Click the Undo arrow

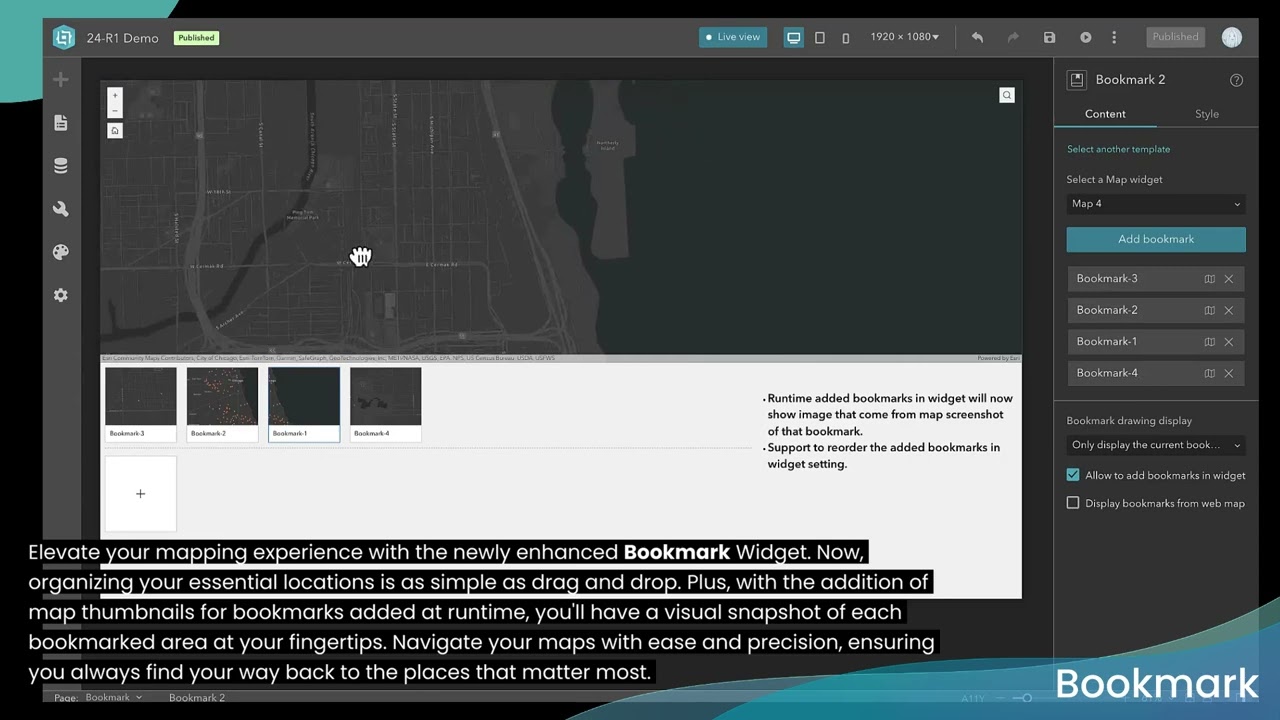[977, 37]
